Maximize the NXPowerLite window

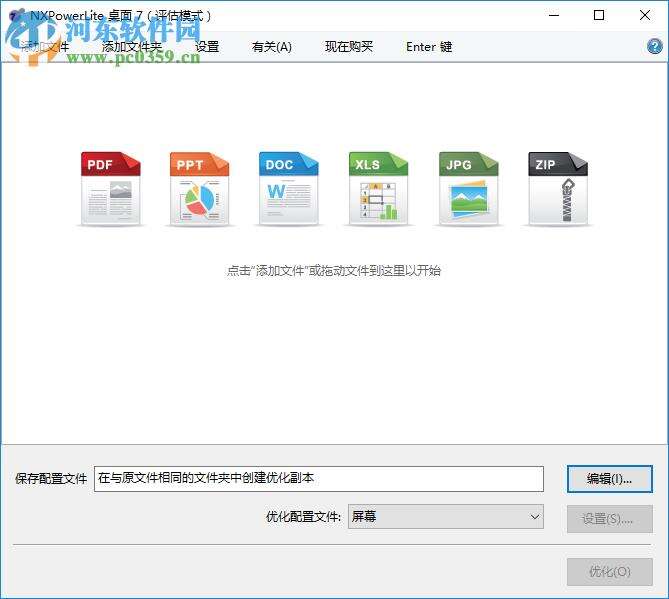tap(599, 15)
